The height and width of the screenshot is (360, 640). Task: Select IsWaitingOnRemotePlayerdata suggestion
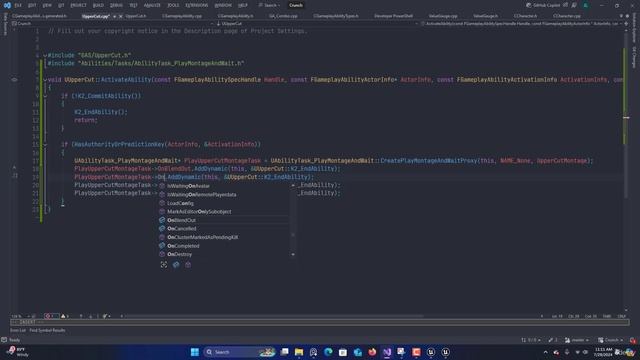[224, 194]
